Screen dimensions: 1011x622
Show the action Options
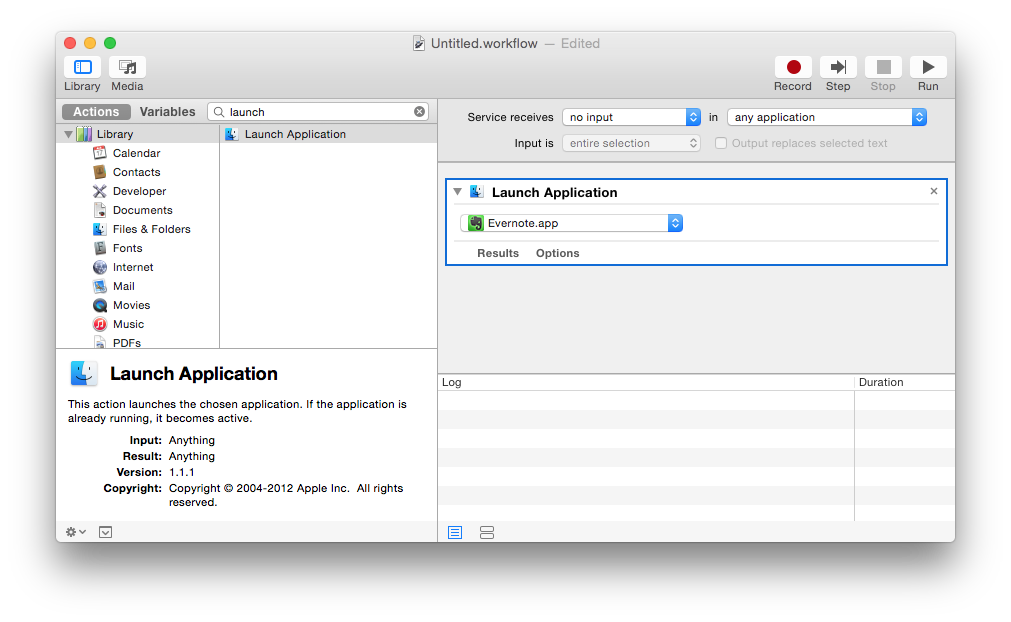click(558, 253)
